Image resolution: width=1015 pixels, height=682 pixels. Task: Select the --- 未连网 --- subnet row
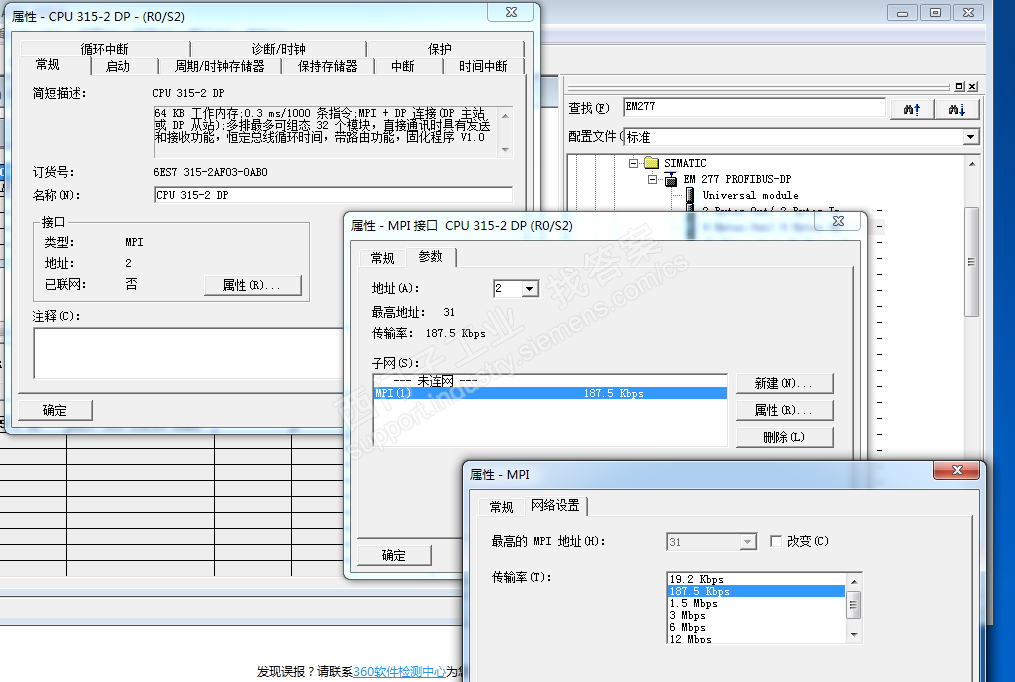(x=550, y=381)
